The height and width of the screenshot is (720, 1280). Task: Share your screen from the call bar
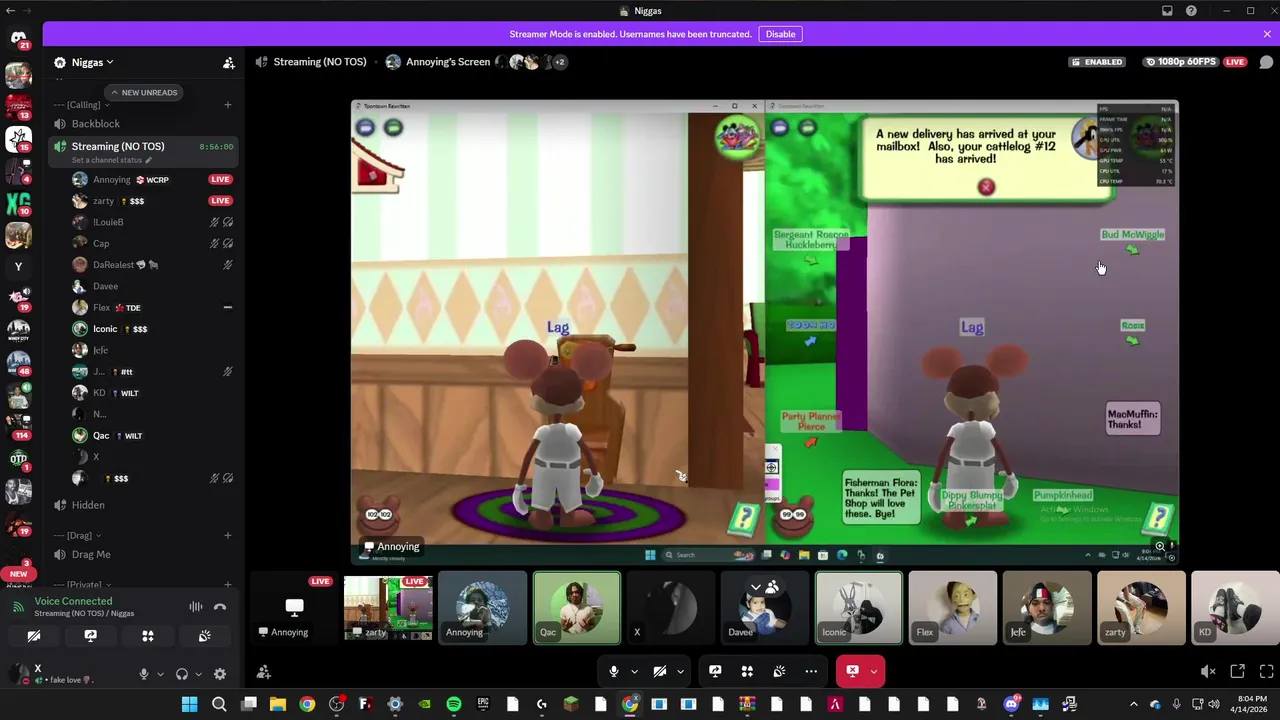(x=715, y=671)
